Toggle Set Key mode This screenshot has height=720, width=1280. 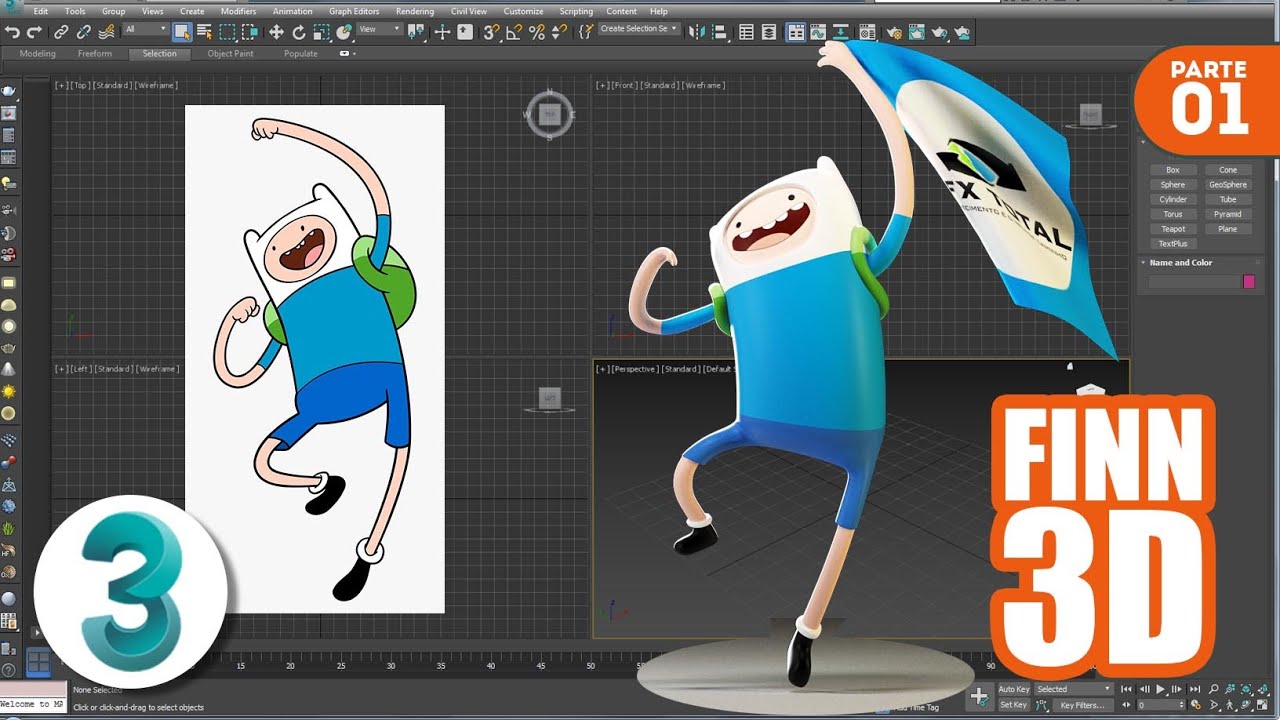click(1014, 705)
